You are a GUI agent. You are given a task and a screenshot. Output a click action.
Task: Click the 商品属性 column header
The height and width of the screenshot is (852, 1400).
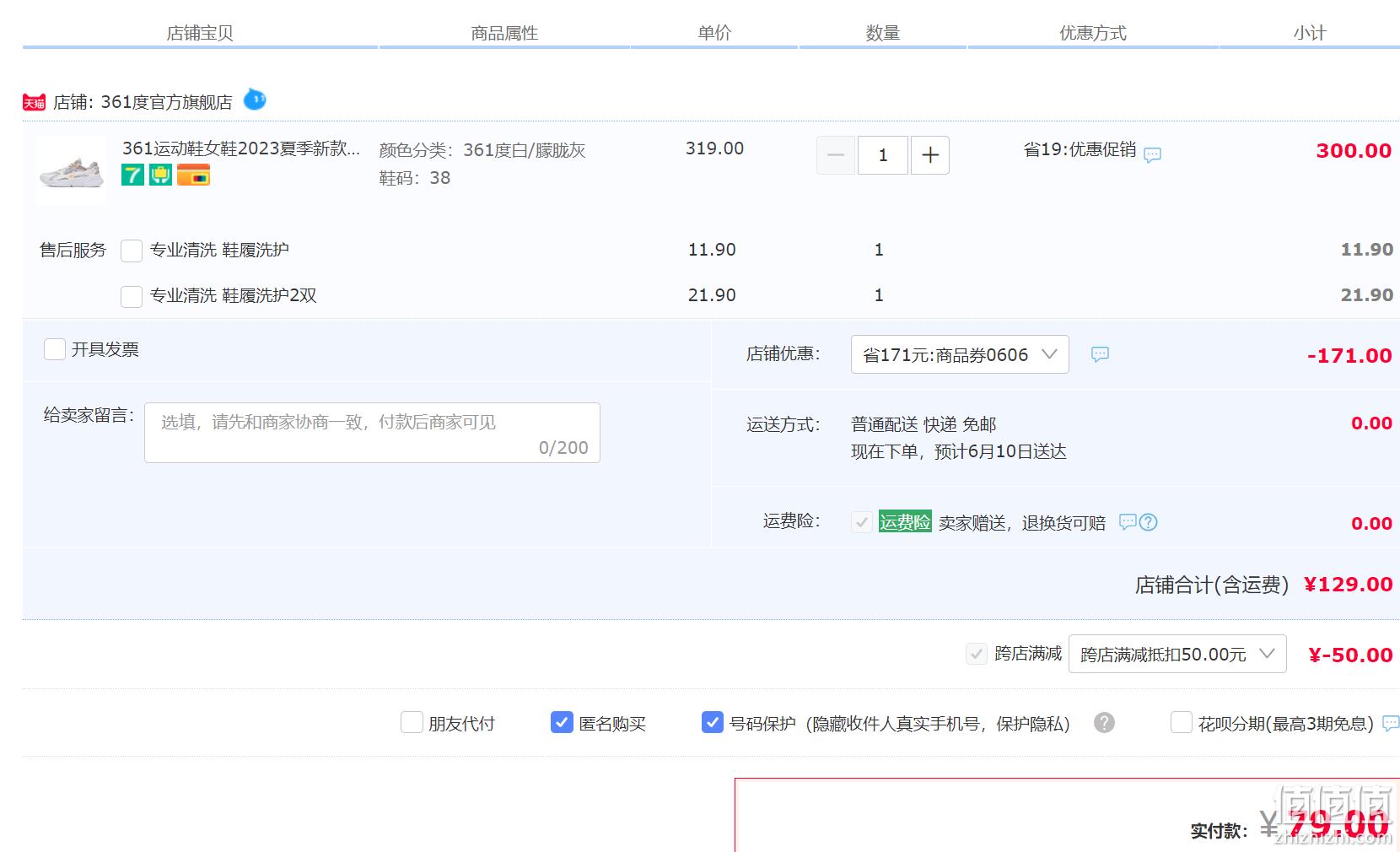pyautogui.click(x=504, y=33)
